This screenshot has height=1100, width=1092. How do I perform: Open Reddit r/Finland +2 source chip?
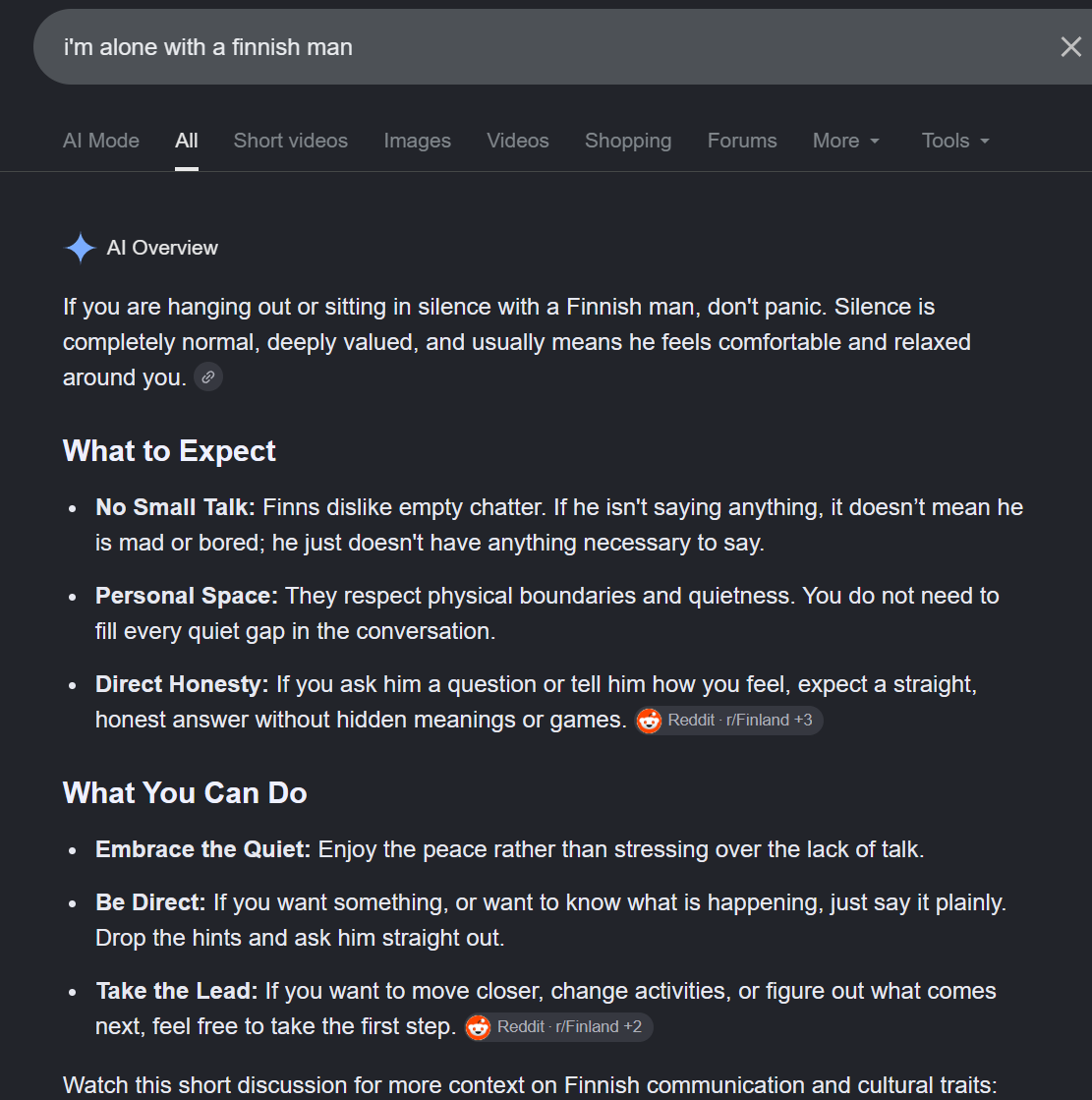coord(558,1027)
